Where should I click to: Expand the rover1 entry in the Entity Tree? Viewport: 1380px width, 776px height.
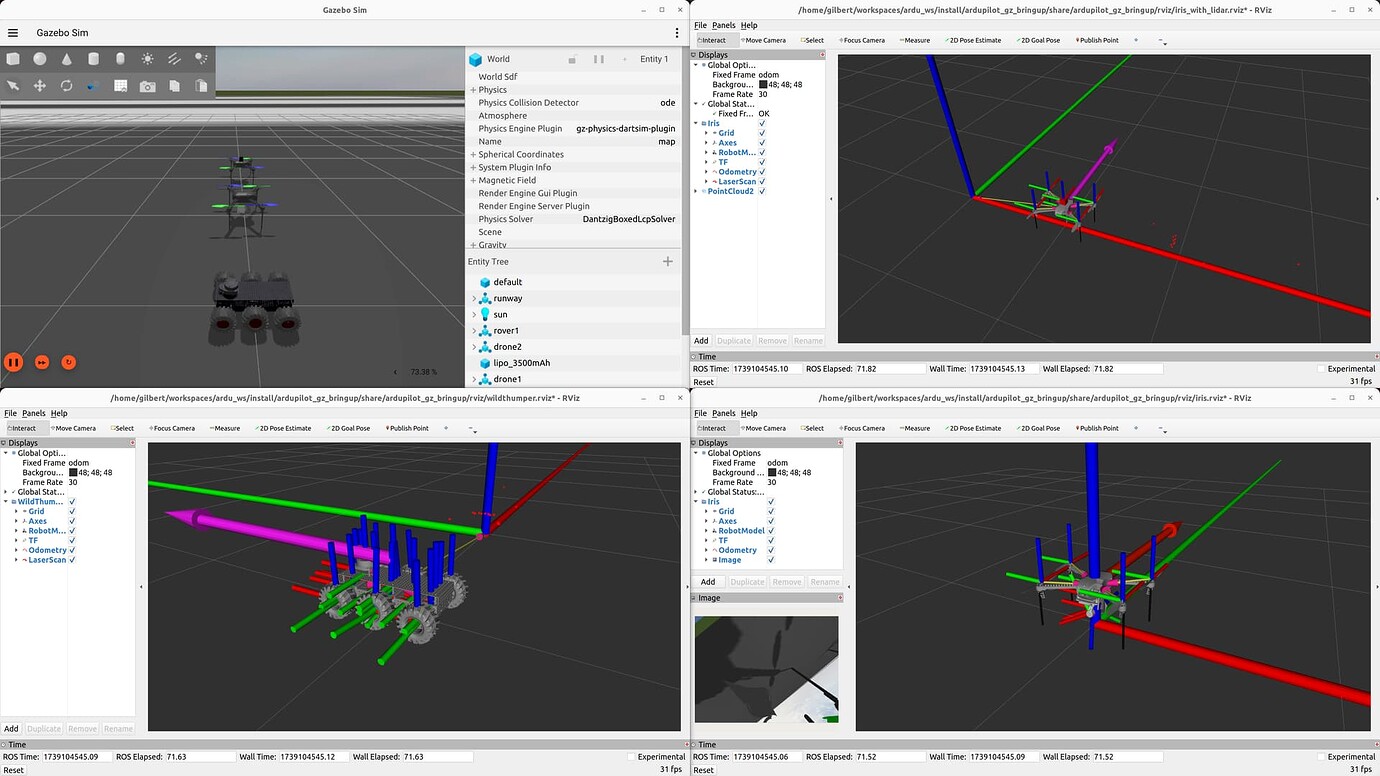click(473, 330)
